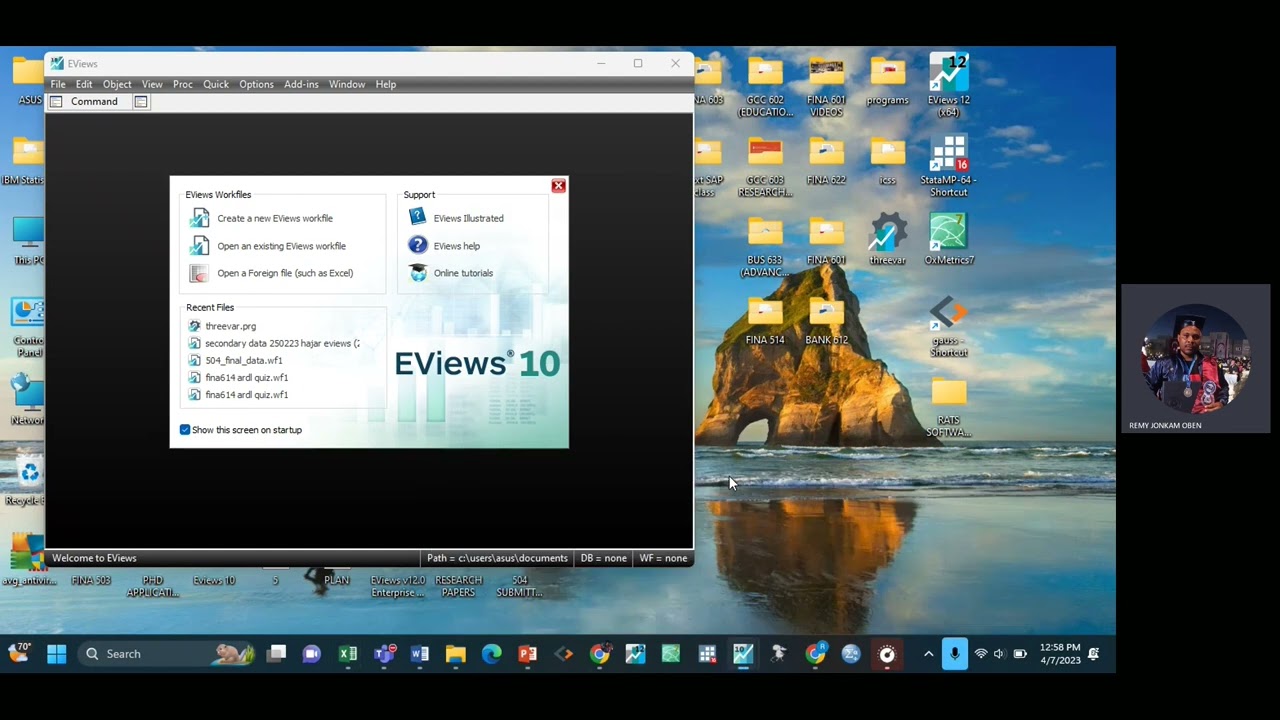The height and width of the screenshot is (720, 1280).
Task: Open the Window menu in EViews
Action: pyautogui.click(x=347, y=84)
